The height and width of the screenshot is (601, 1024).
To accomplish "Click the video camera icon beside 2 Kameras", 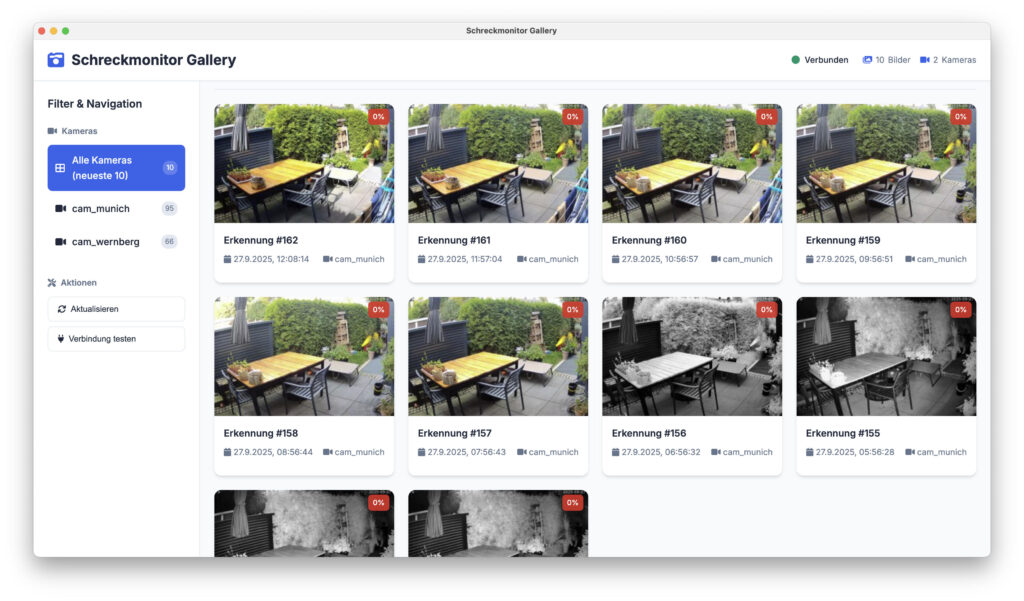I will [x=925, y=60].
